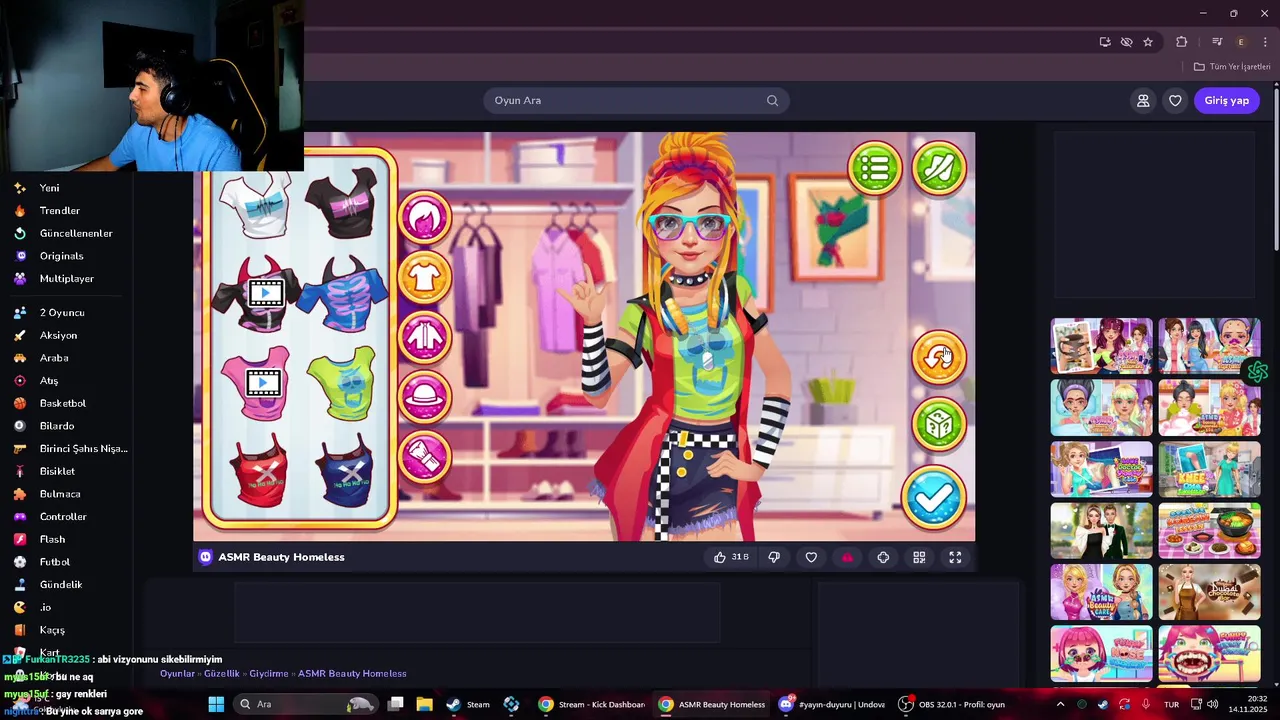Viewport: 1280px width, 720px height.
Task: Expand system tray hidden icons chevron
Action: pyautogui.click(x=1060, y=704)
